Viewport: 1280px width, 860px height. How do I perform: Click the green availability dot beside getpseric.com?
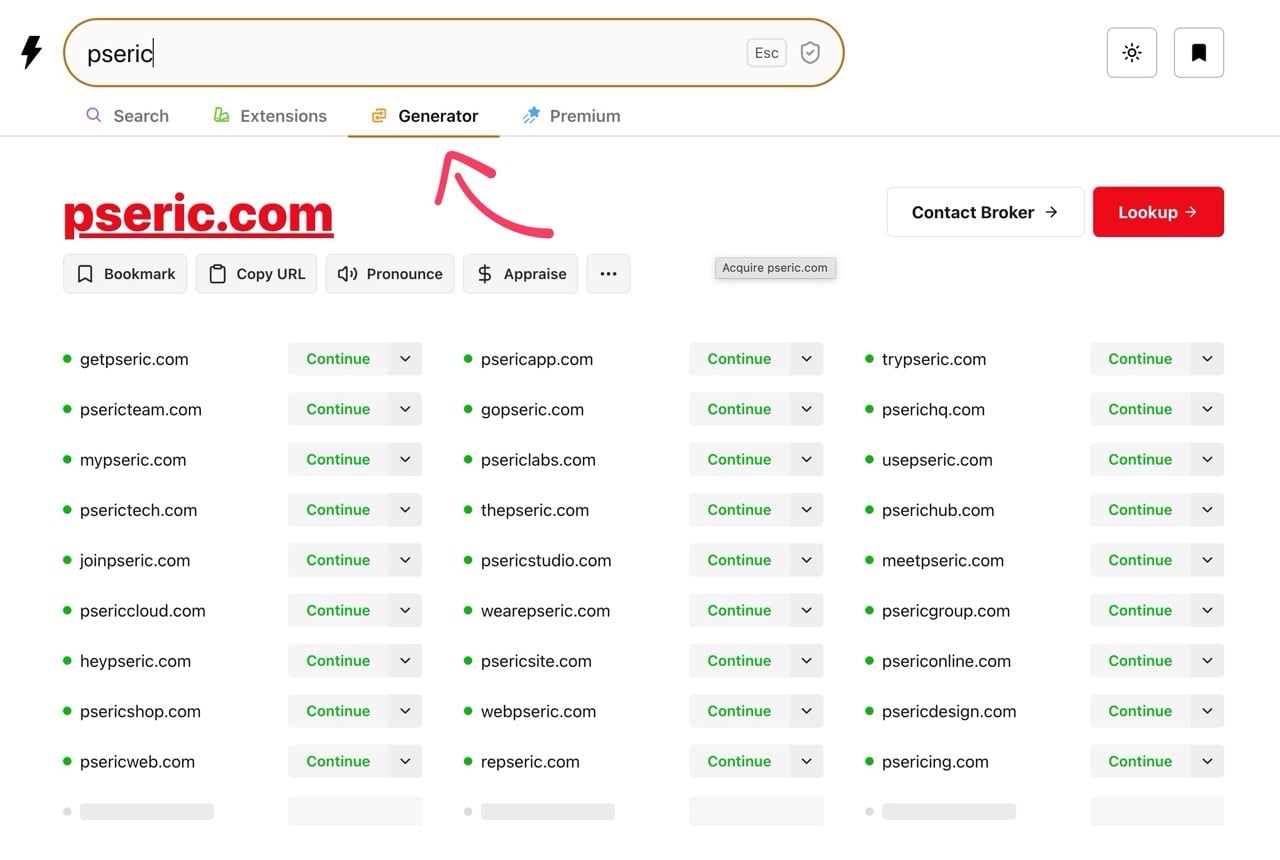point(67,358)
